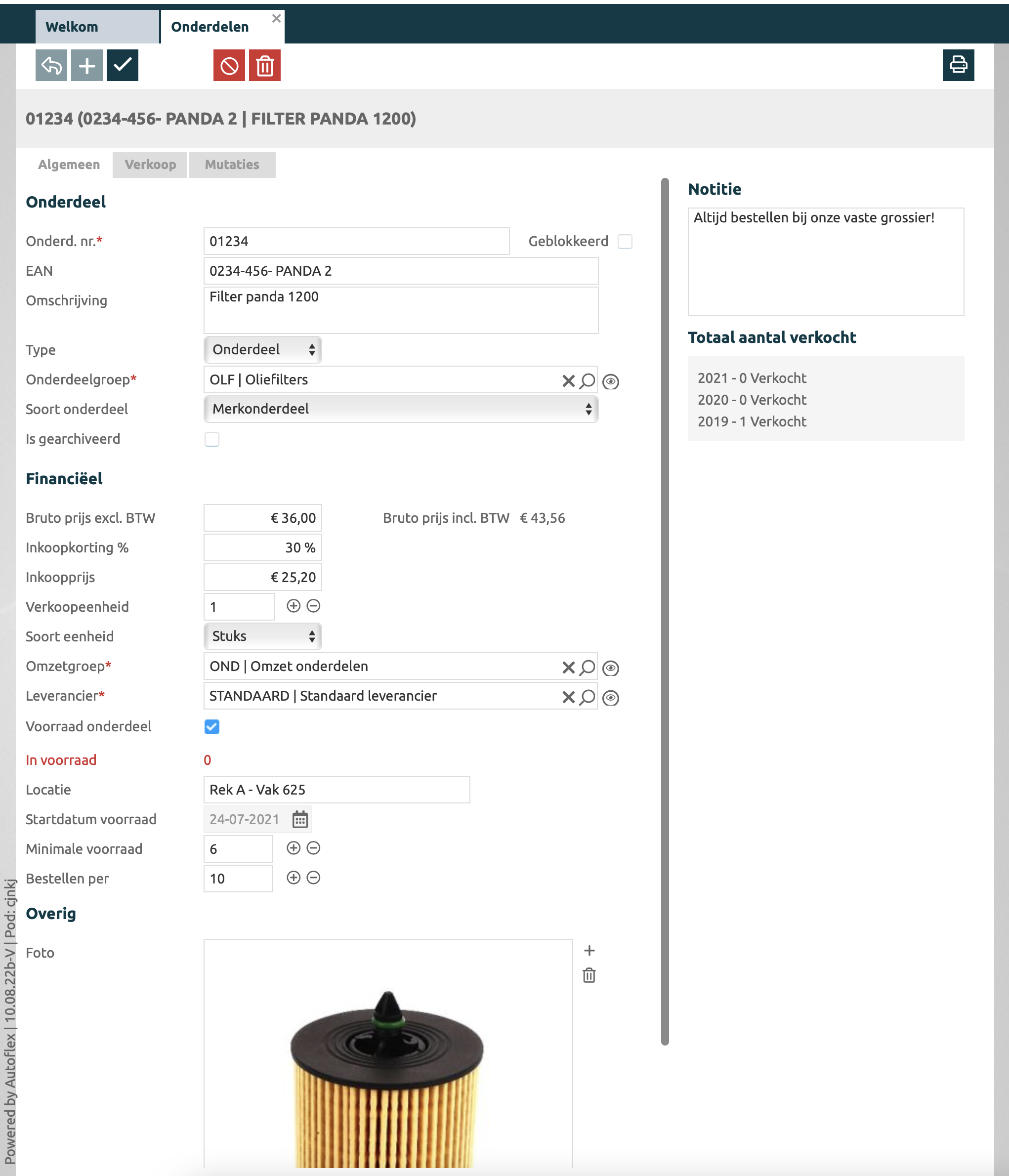
Task: Save with the checkmark toolbar button
Action: tap(123, 65)
